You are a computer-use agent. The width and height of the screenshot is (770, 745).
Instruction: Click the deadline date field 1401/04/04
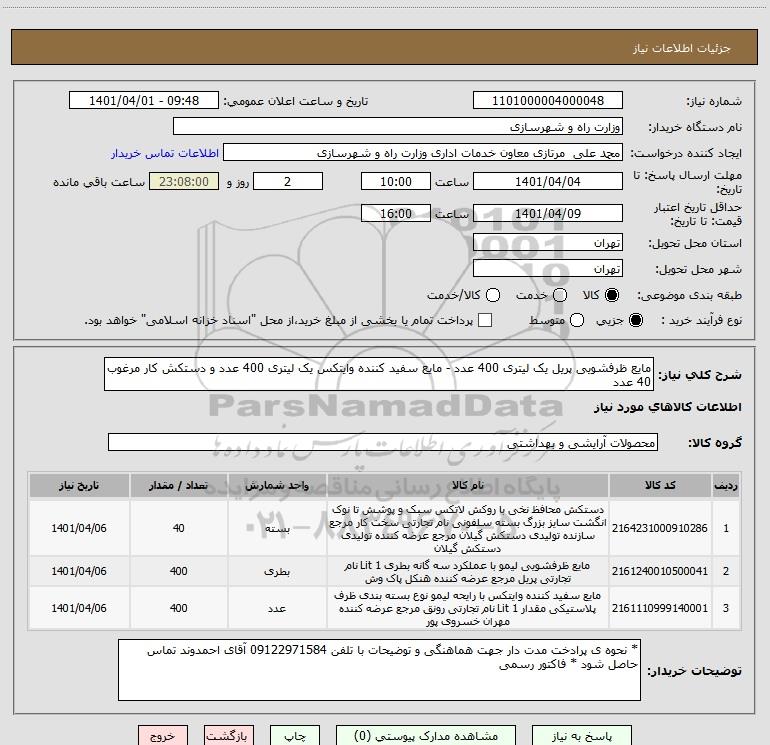tap(548, 181)
